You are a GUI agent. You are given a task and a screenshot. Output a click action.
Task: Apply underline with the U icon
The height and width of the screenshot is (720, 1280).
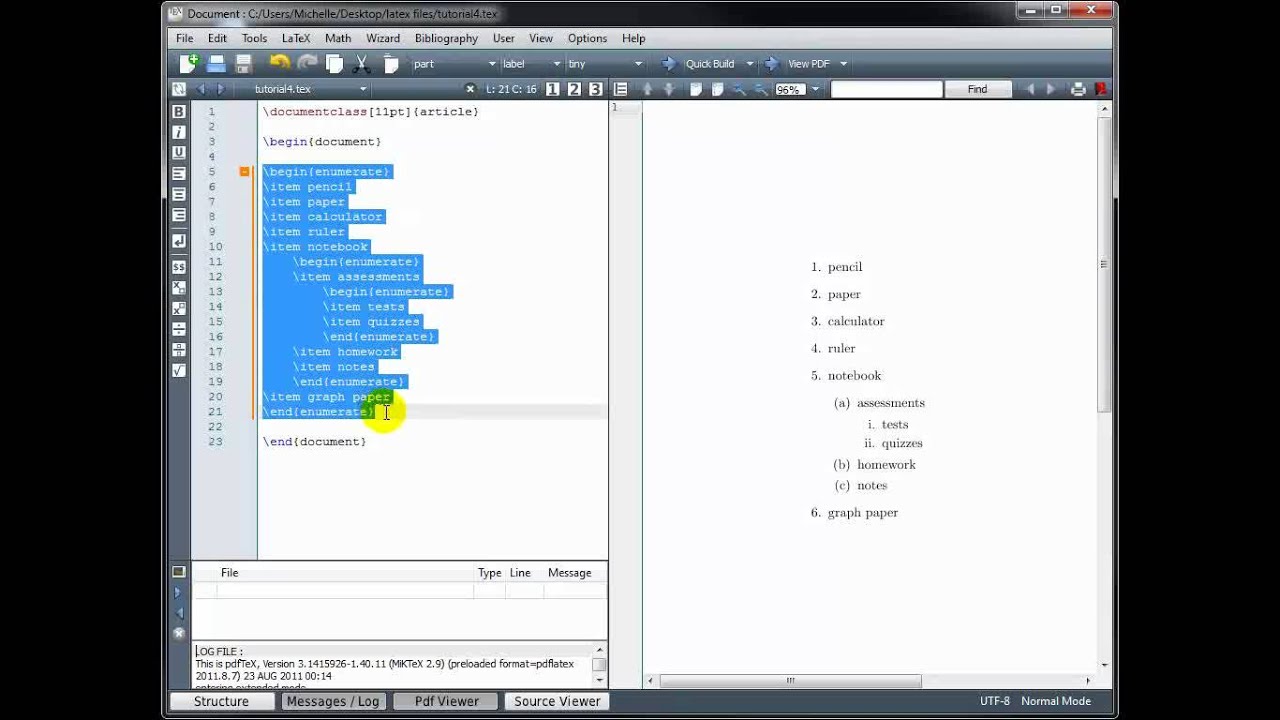click(x=179, y=153)
